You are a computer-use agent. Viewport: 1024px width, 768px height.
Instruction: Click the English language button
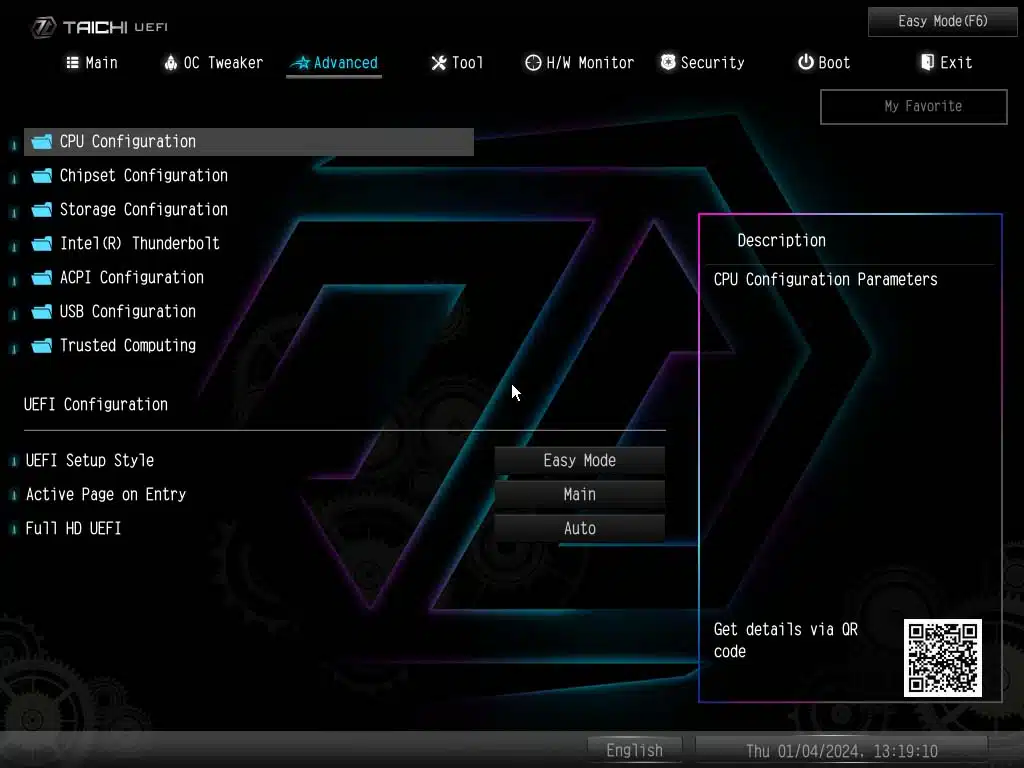(634, 750)
